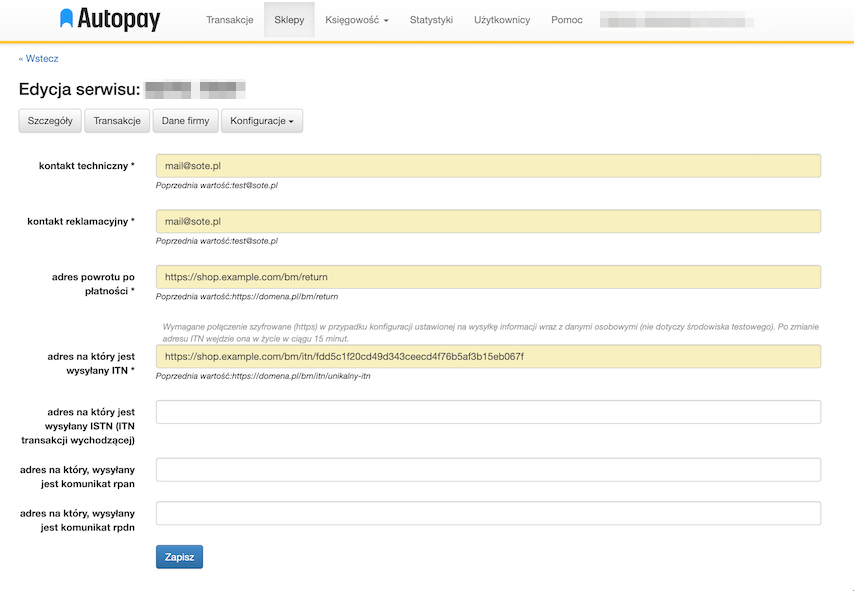Click the Zapisz button
854x591 pixels.
178,556
